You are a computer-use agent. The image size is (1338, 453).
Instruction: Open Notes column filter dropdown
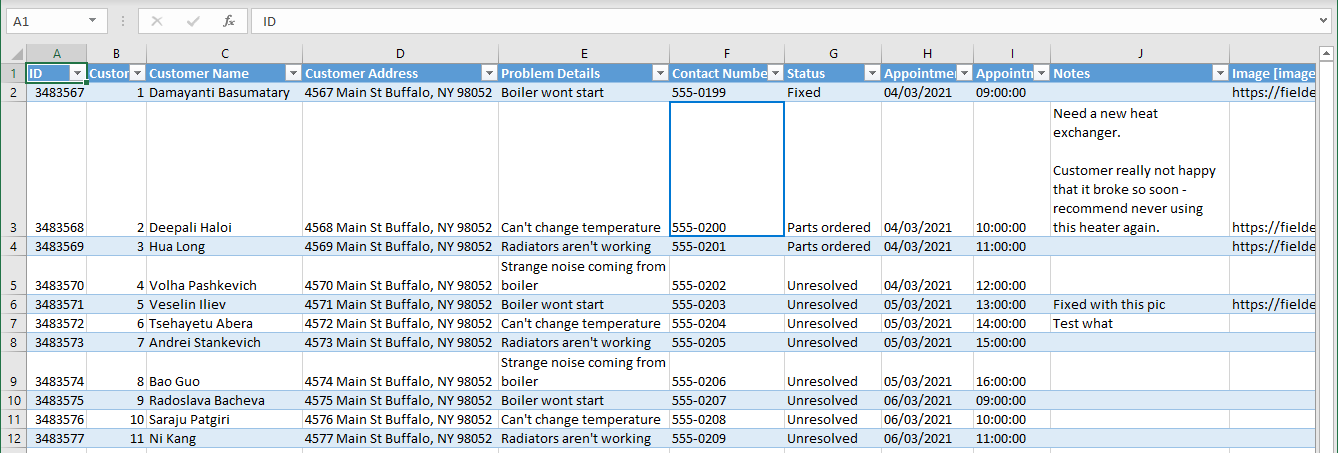pos(1220,73)
